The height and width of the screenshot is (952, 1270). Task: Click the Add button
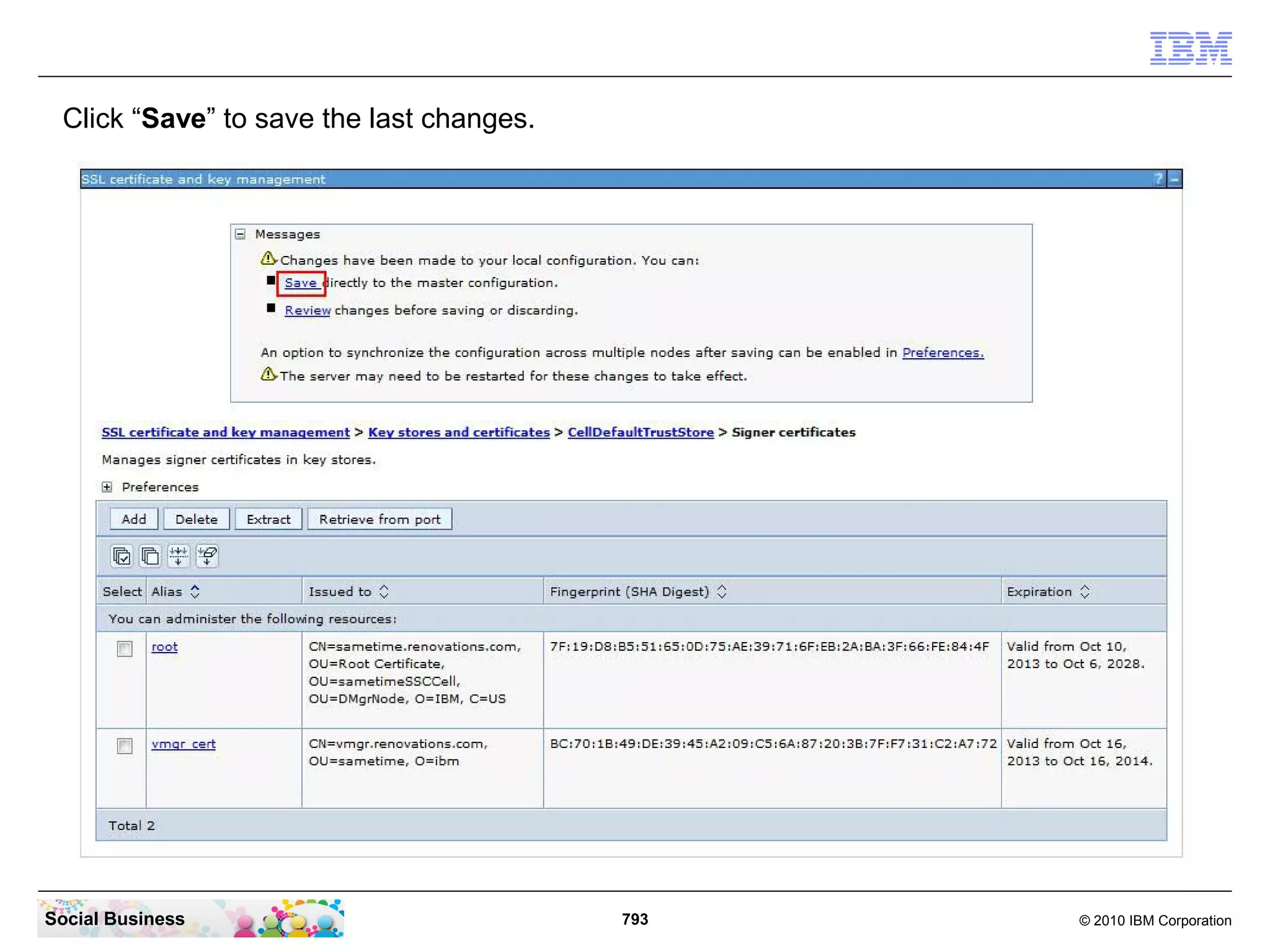(x=134, y=519)
